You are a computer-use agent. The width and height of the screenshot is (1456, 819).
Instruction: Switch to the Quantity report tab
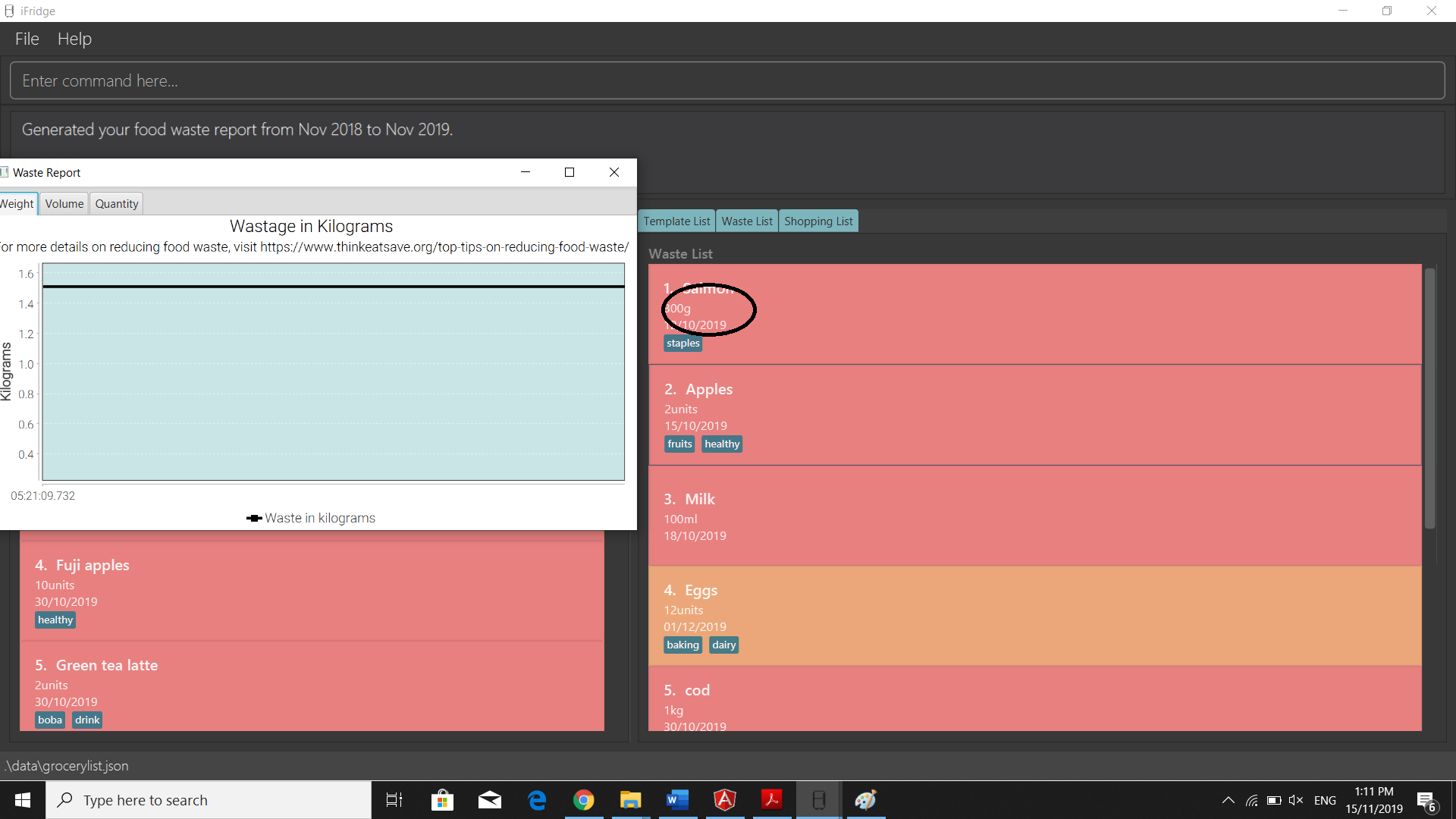(117, 204)
